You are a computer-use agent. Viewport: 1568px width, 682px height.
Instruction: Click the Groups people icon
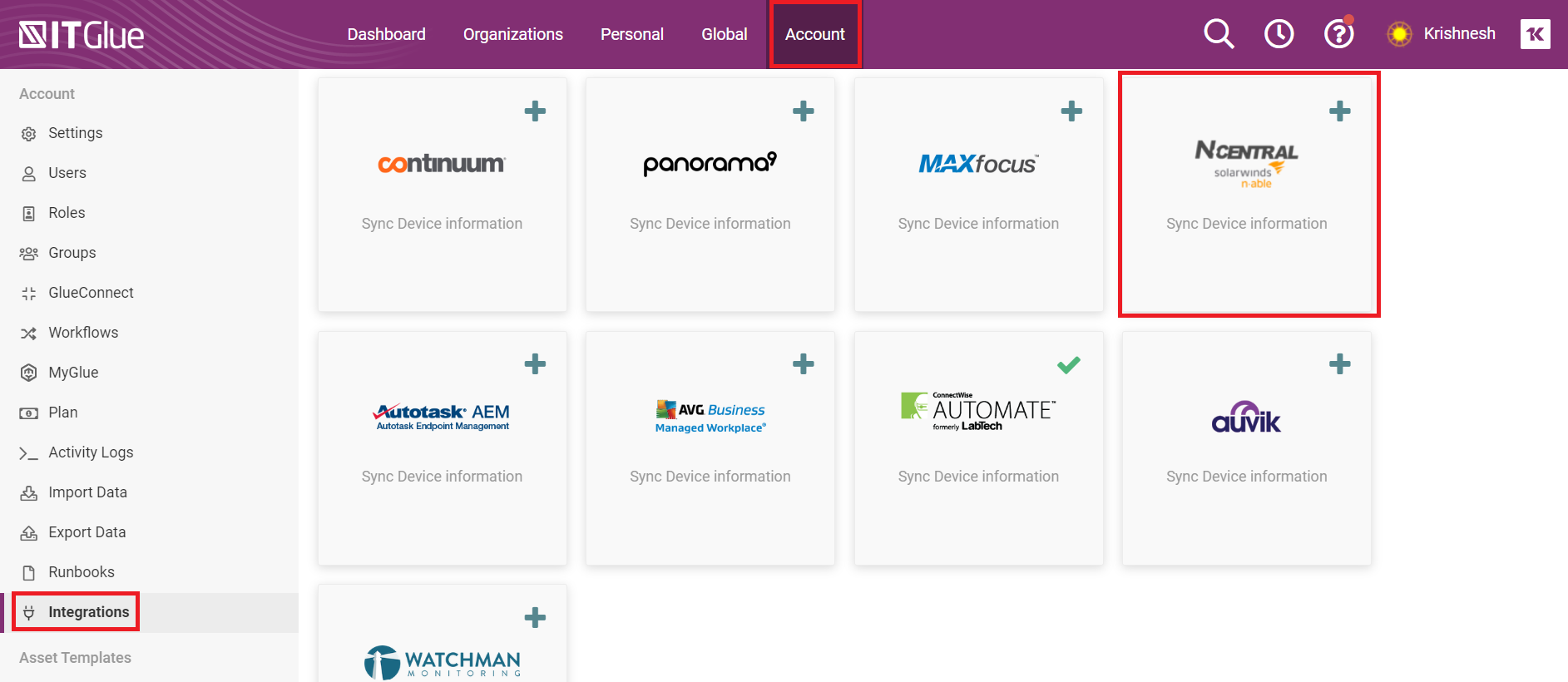coord(28,254)
